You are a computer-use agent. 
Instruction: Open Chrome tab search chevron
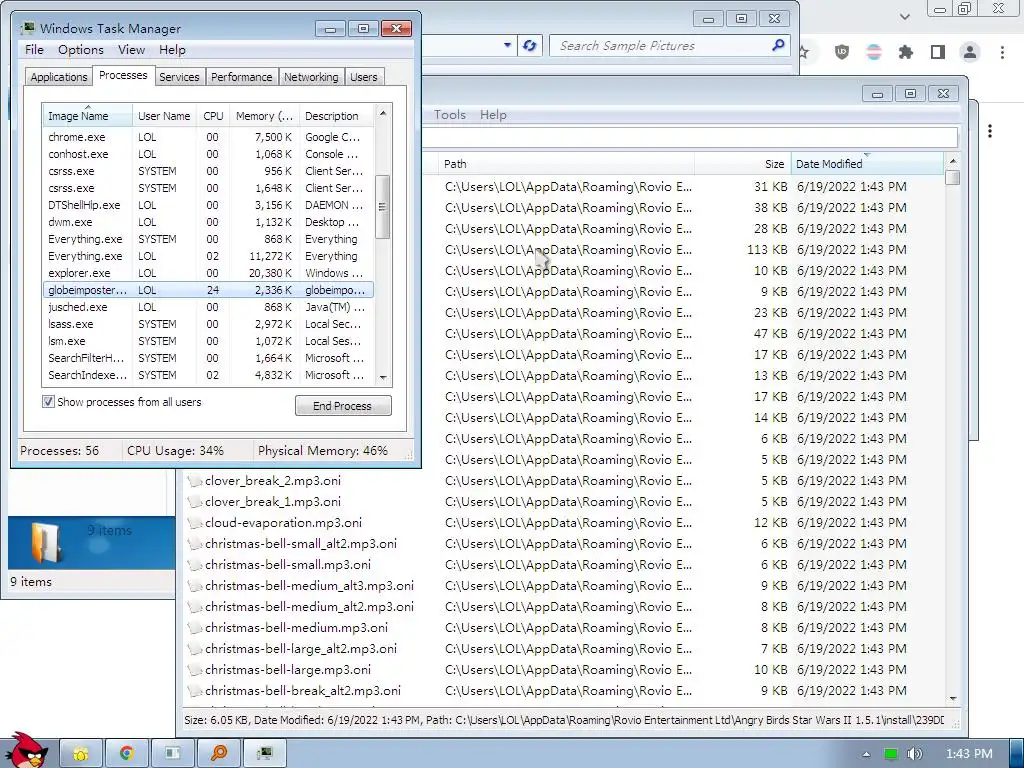(904, 16)
